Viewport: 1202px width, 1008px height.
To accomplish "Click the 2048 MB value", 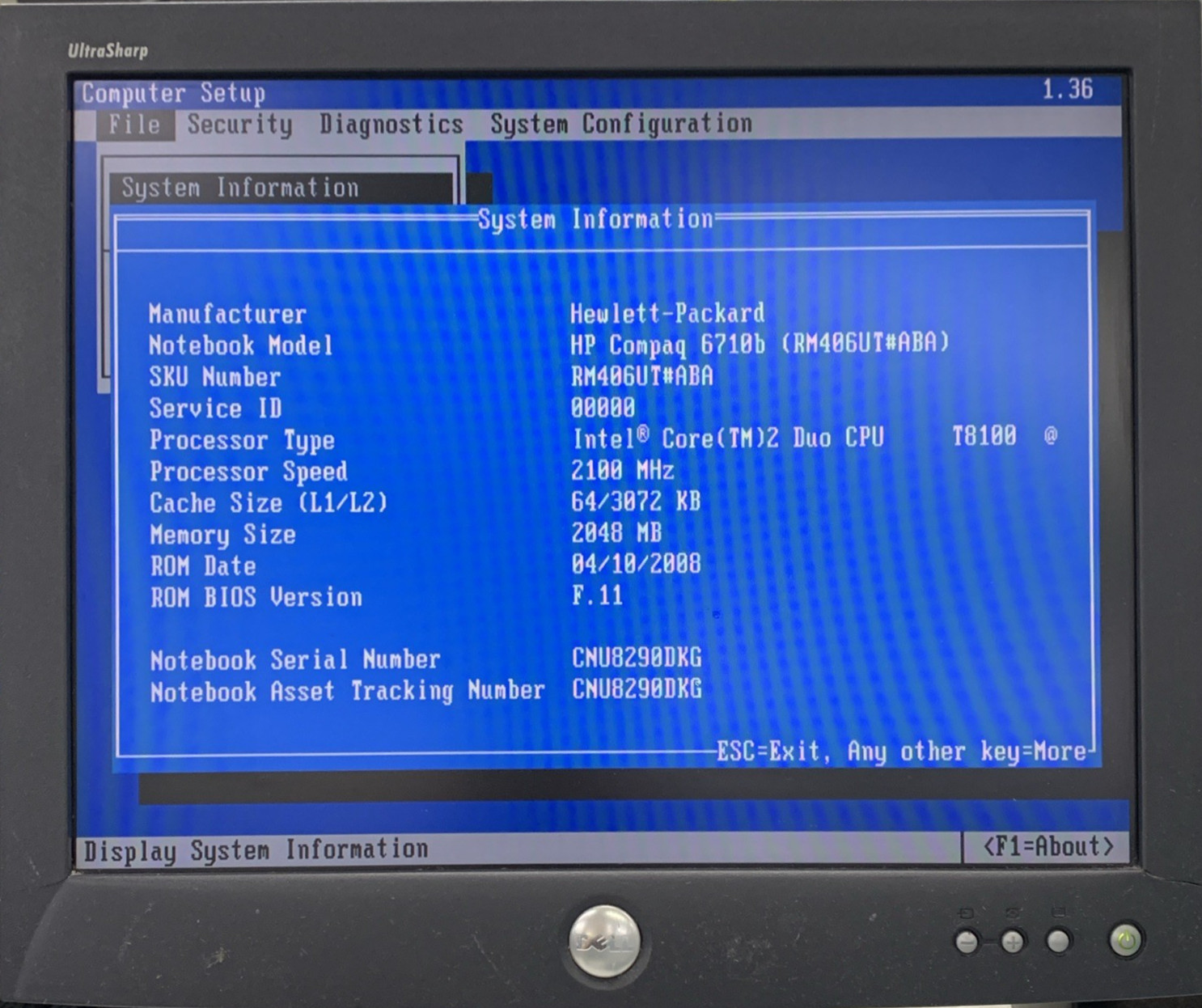I will click(616, 532).
